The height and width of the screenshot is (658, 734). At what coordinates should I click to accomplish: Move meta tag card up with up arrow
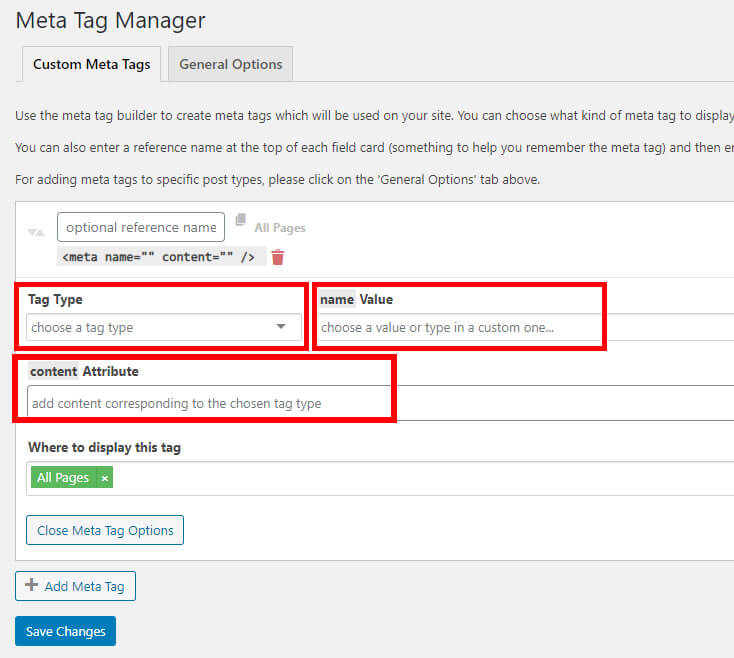[41, 232]
